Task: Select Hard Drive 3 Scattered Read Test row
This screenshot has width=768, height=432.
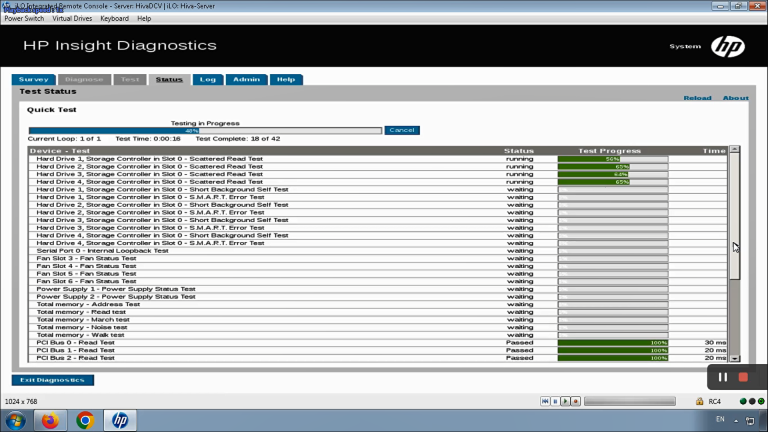Action: tap(378, 174)
